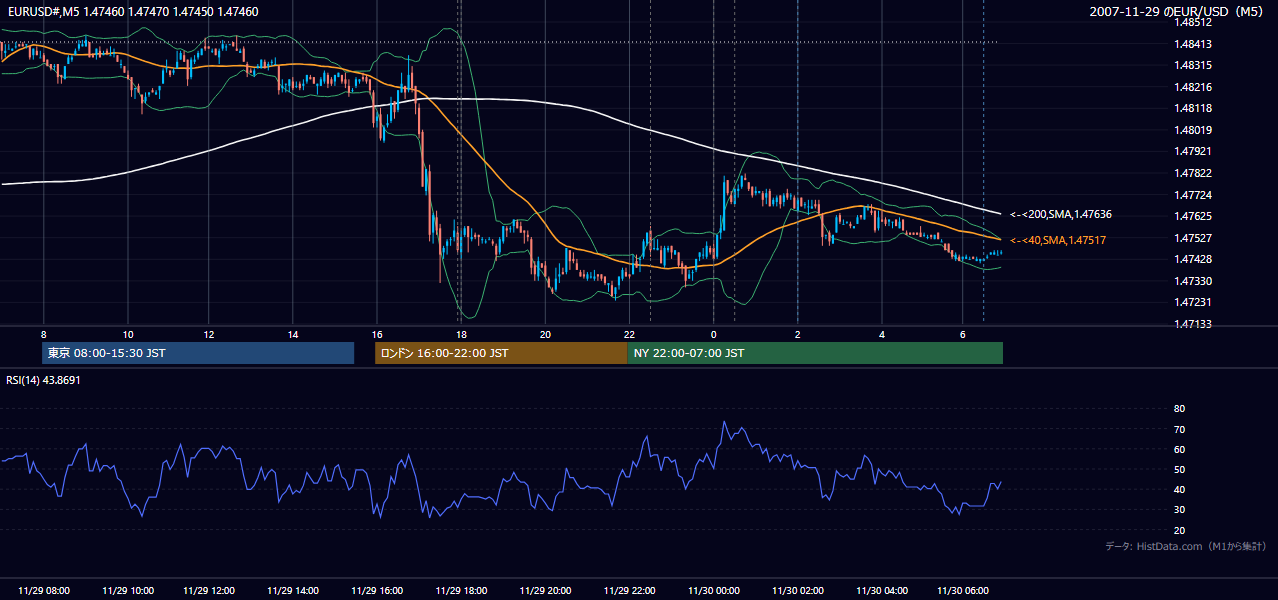Click hour tick 18 under price chart

[x=461, y=333]
